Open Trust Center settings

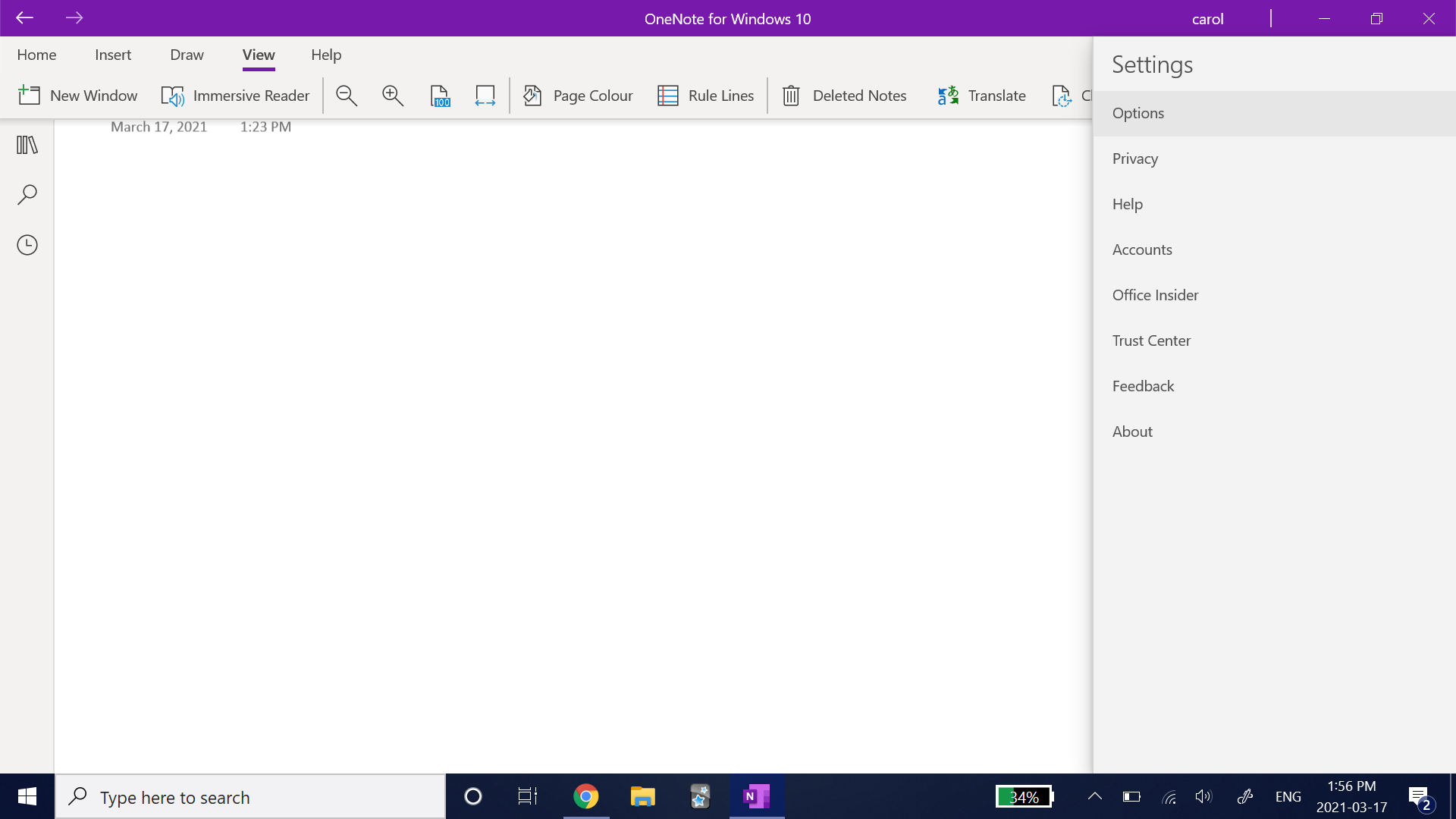1151,340
